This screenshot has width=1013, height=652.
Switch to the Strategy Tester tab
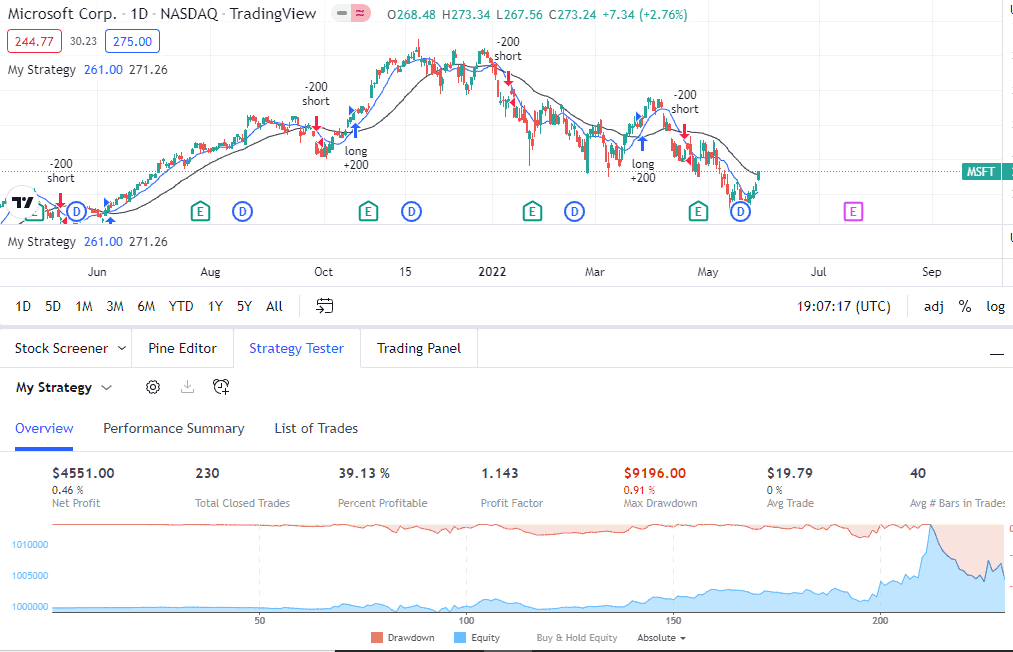pos(297,348)
